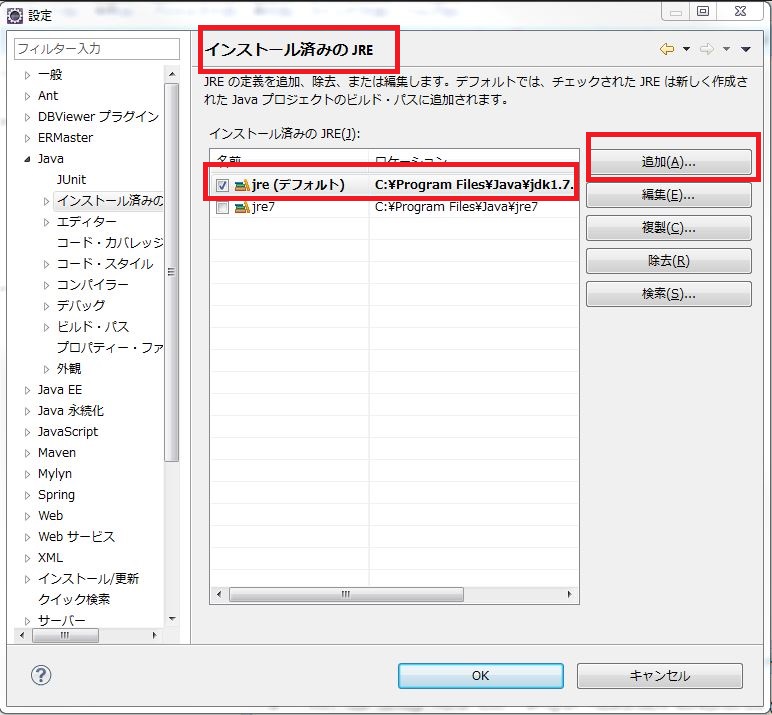Select the Web tree item

[x=50, y=516]
